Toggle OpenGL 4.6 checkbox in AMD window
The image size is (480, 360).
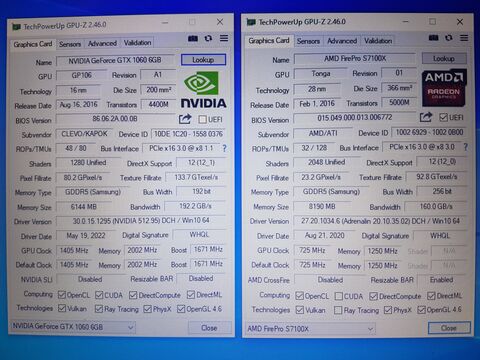click(x=421, y=310)
